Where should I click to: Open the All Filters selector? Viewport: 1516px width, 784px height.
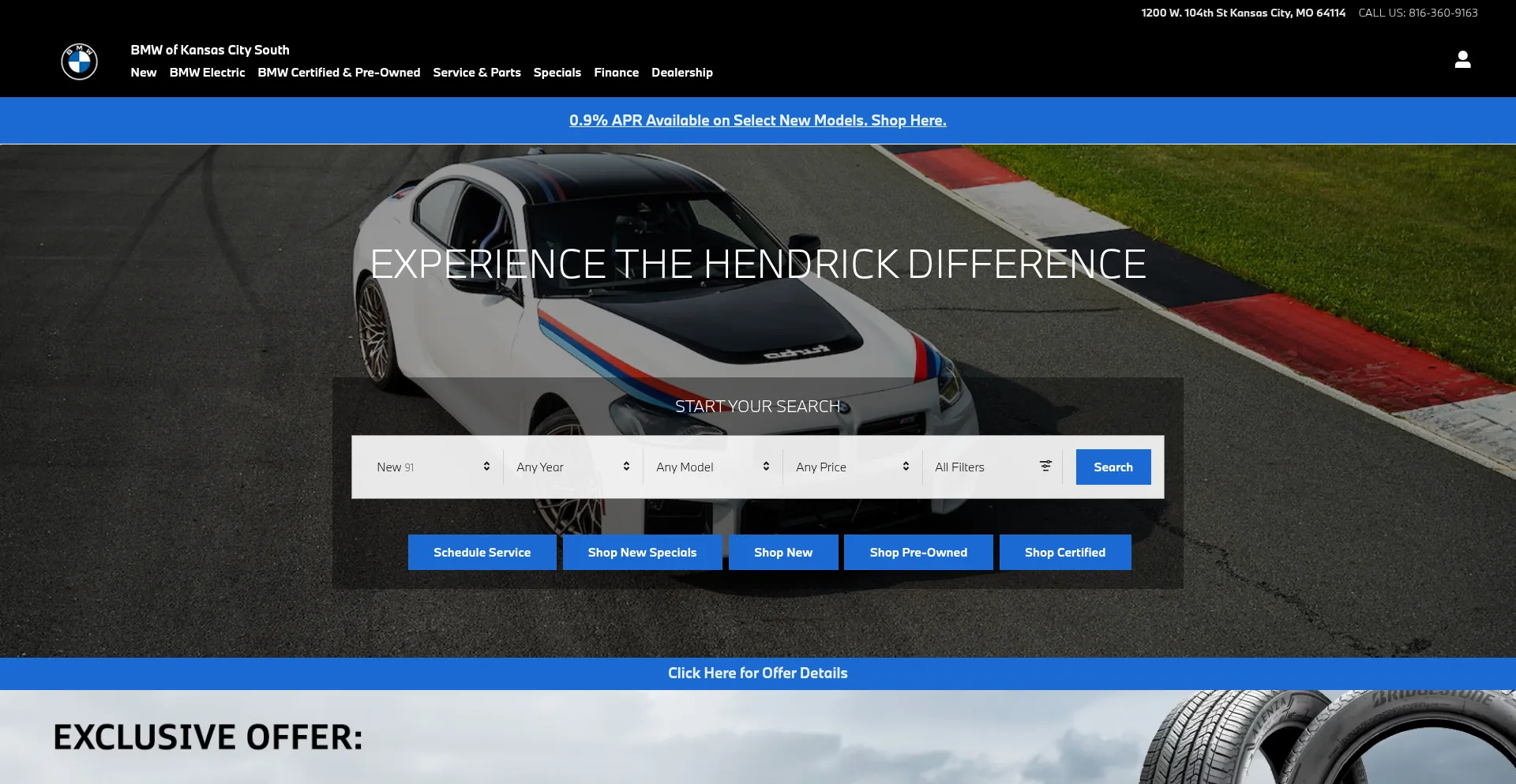tap(993, 467)
